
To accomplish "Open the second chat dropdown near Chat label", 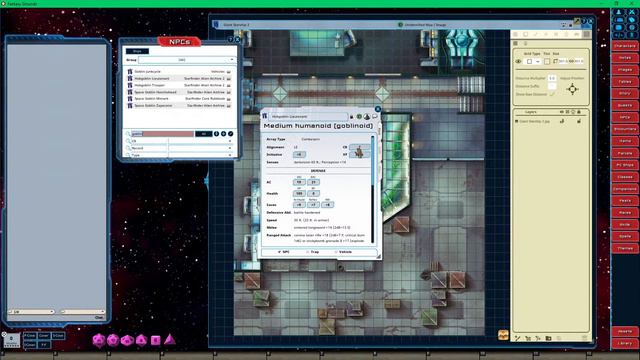I will pos(82,312).
